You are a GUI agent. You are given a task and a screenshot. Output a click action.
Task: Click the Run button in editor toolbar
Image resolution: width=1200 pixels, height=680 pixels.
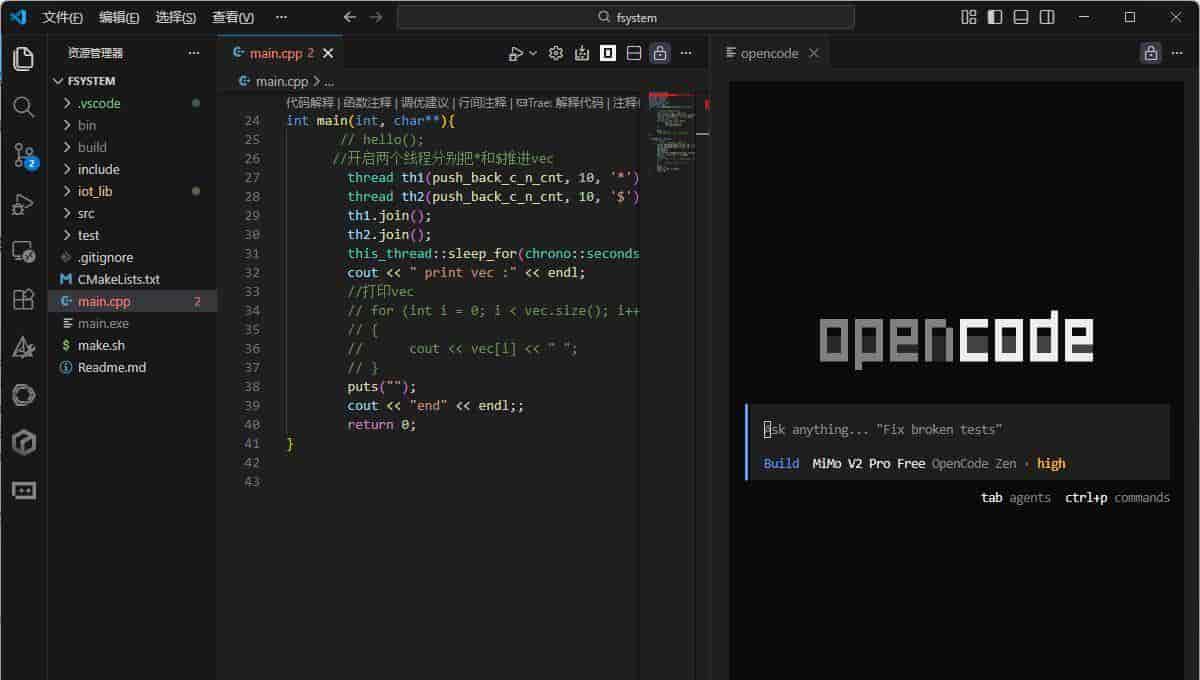click(x=515, y=53)
